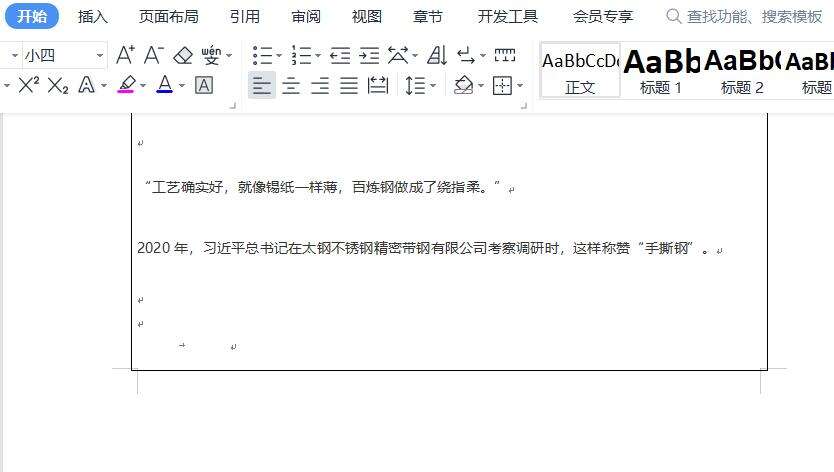Image resolution: width=834 pixels, height=472 pixels.
Task: Justify the paragraph text
Action: [349, 85]
